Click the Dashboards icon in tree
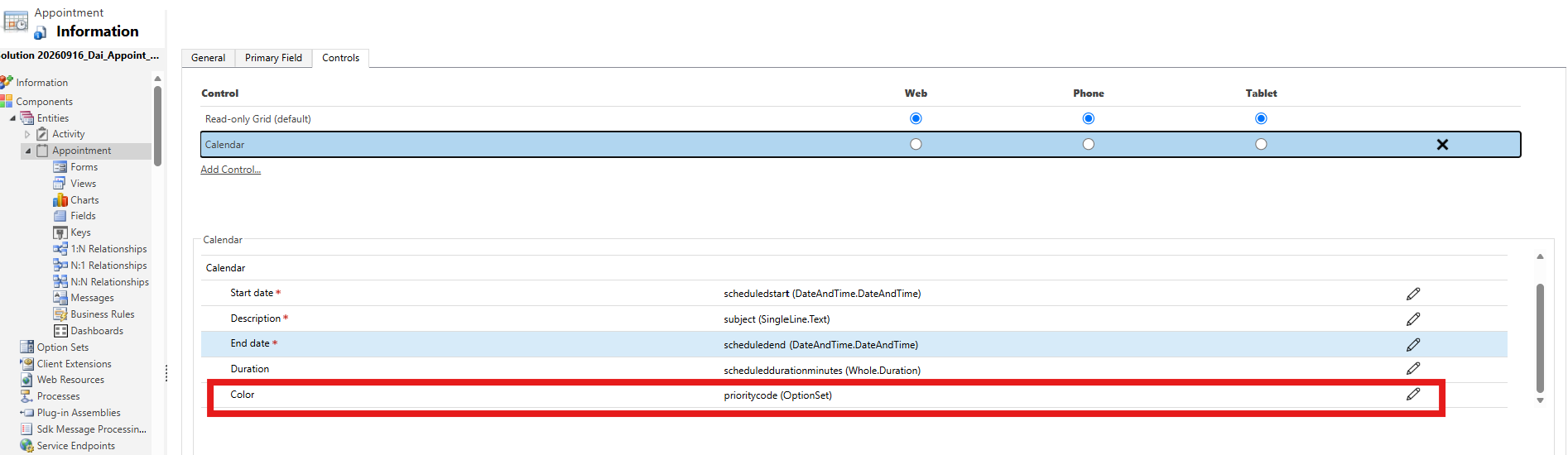Viewport: 1568px width, 455px height. click(x=60, y=331)
